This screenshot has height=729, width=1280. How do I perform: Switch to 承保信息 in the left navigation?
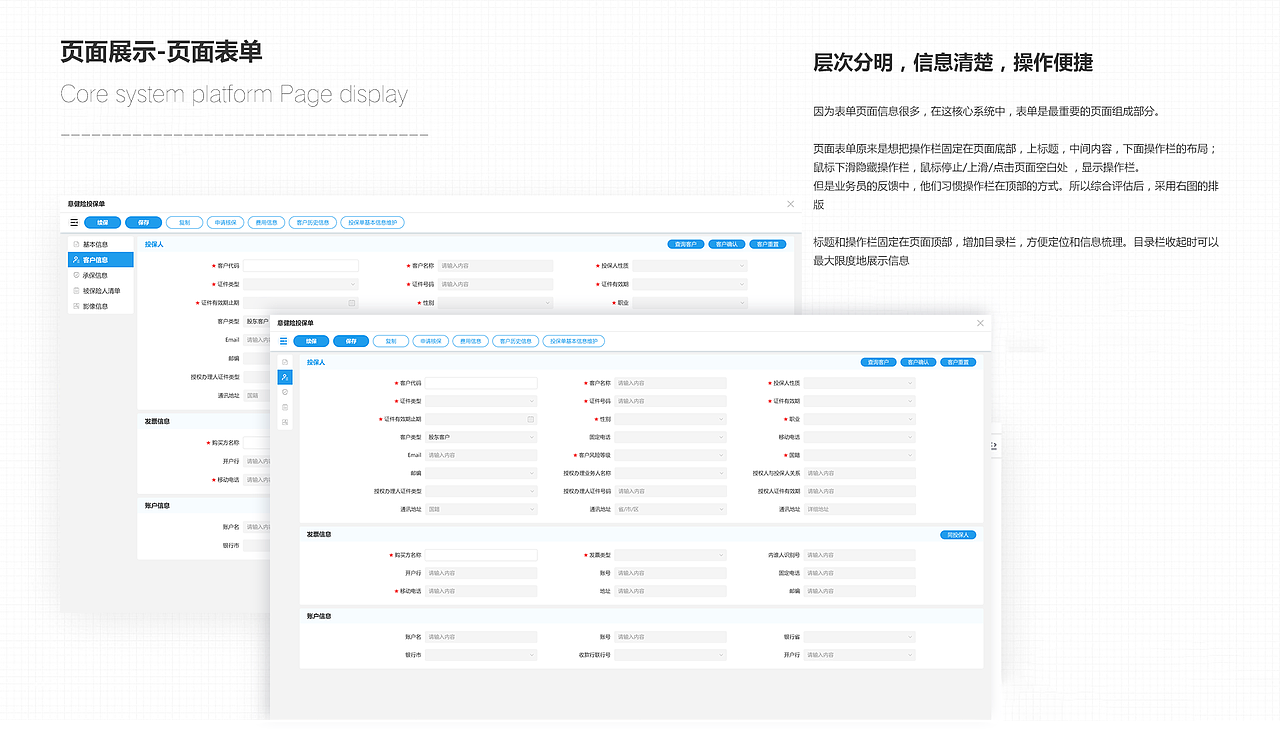point(96,275)
